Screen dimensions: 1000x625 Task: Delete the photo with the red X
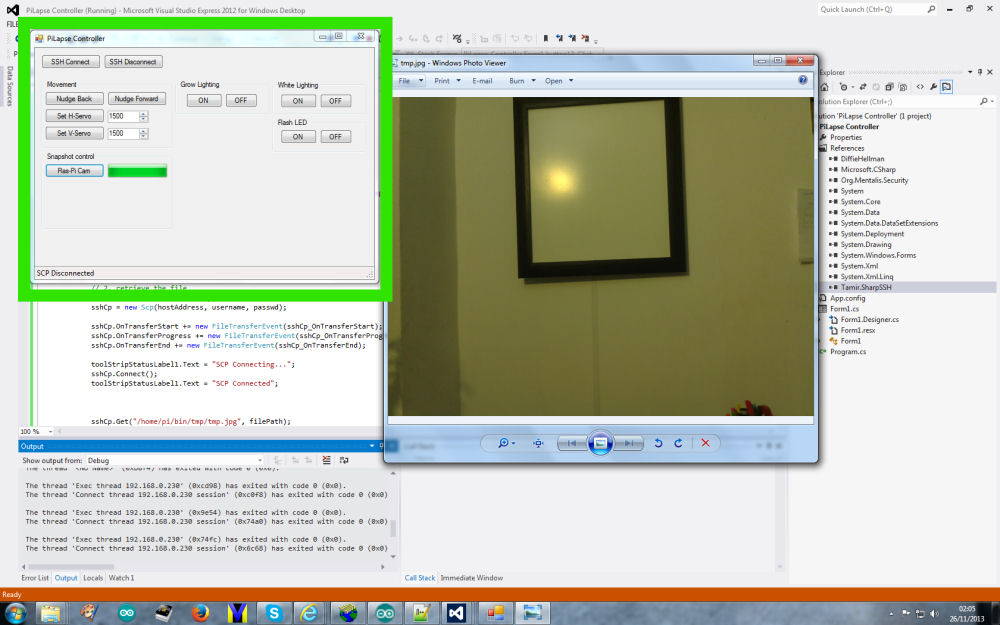point(705,443)
